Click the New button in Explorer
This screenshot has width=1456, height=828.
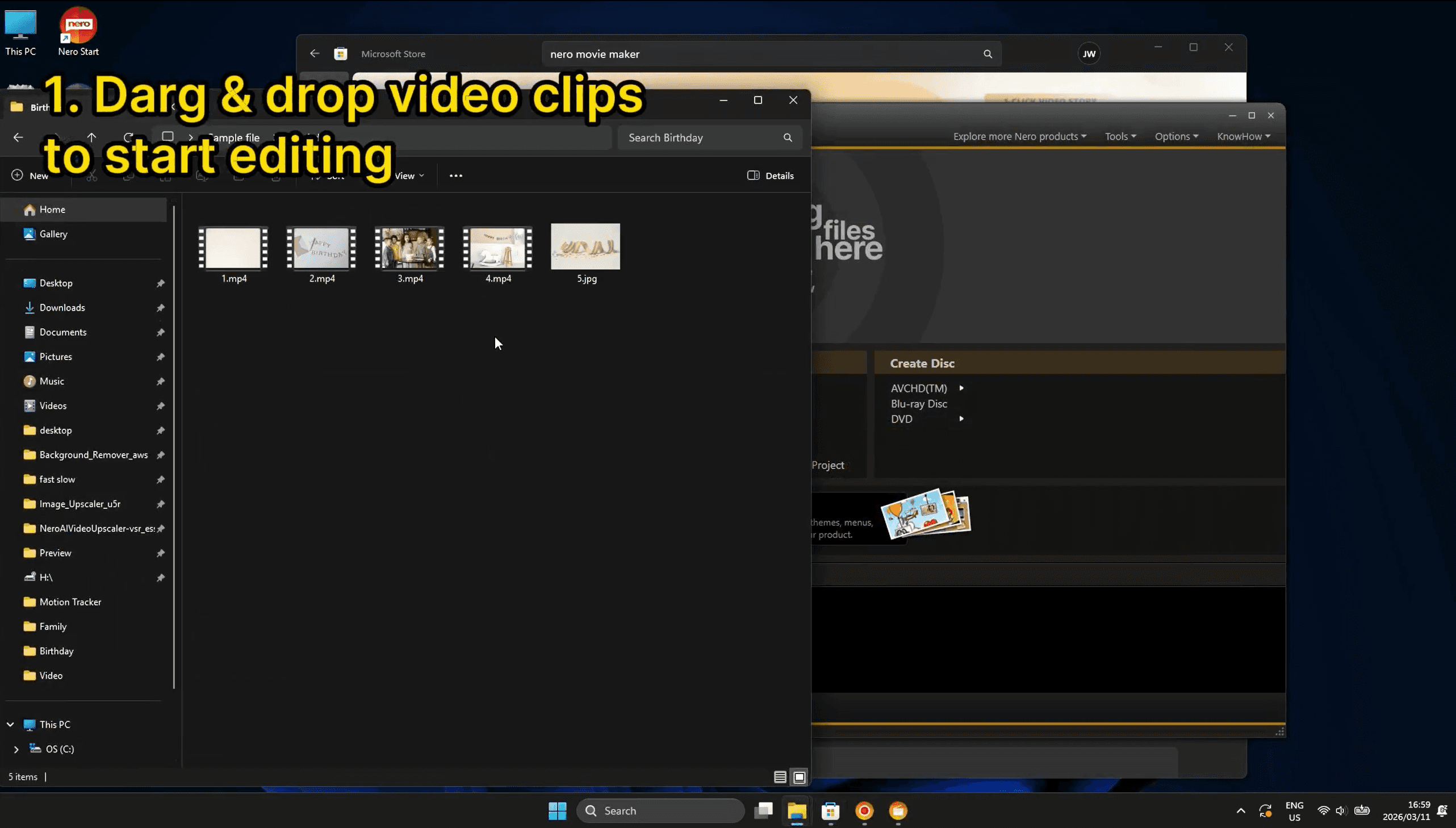(x=31, y=175)
